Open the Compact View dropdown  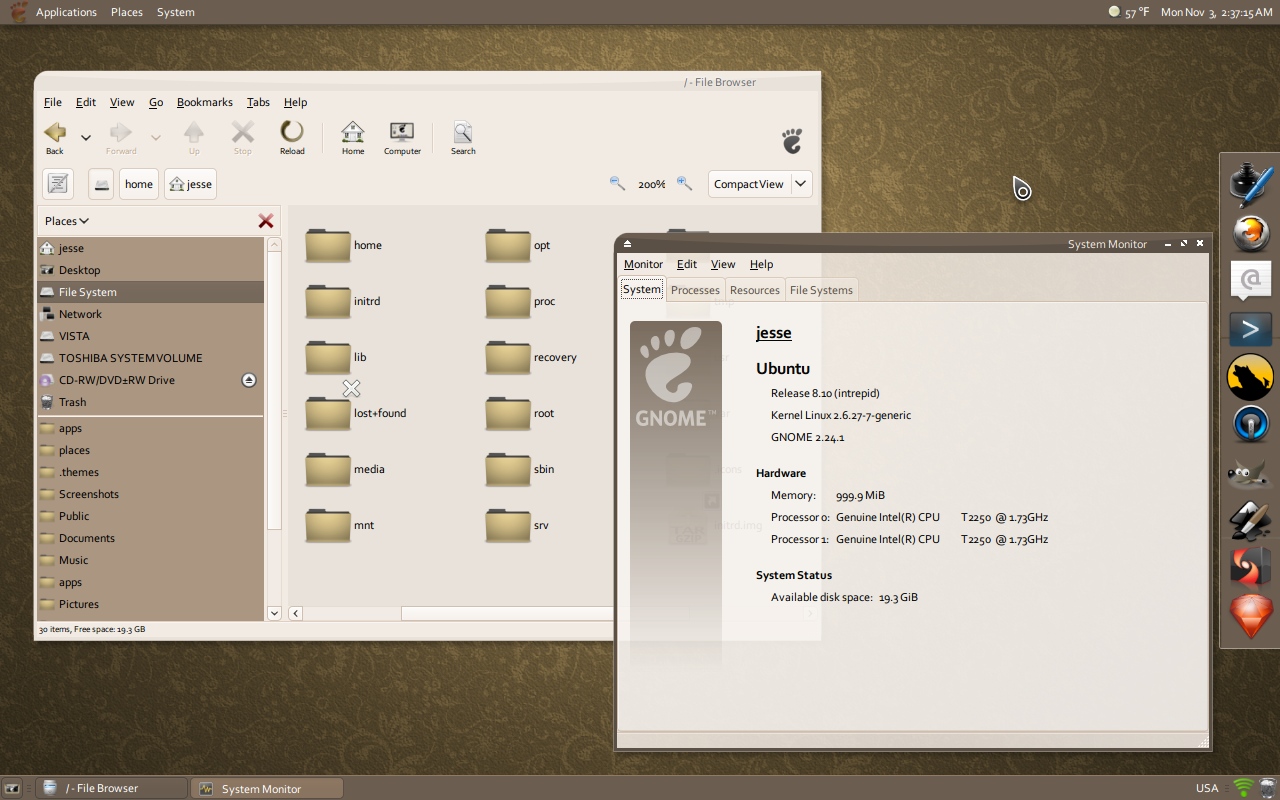click(760, 184)
